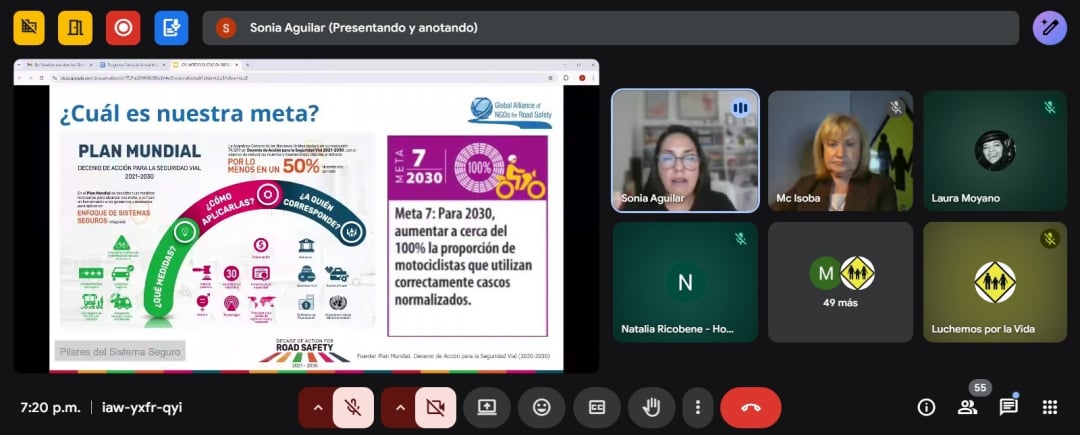Screen dimensions: 1080x435
Task: Show the participants people list
Action: (x=967, y=407)
